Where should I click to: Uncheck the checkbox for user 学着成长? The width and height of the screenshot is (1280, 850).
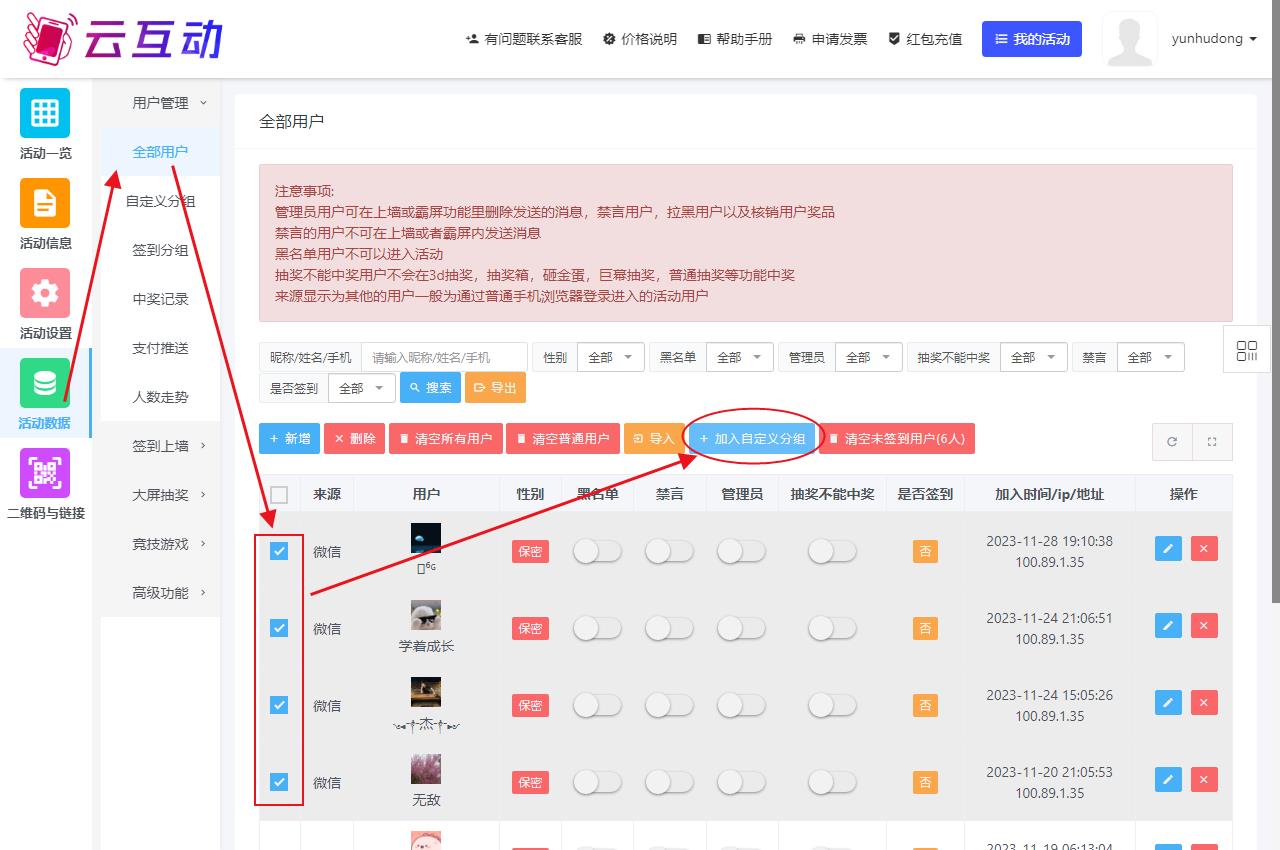tap(279, 628)
